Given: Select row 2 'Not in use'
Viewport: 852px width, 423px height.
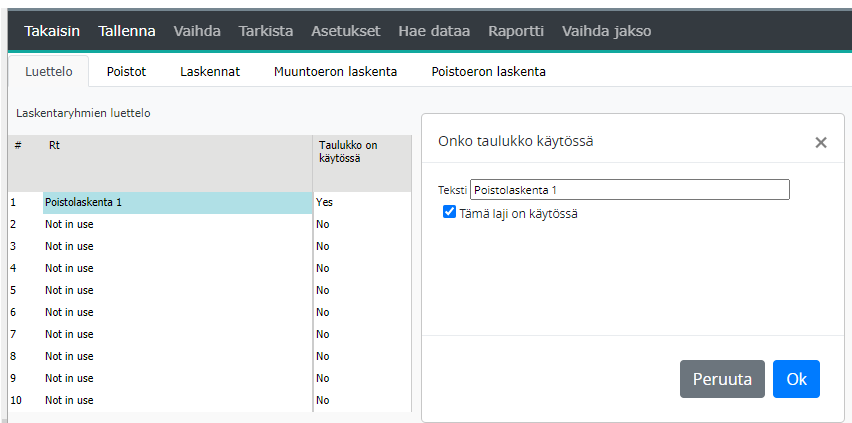Looking at the screenshot, I should 177,224.
